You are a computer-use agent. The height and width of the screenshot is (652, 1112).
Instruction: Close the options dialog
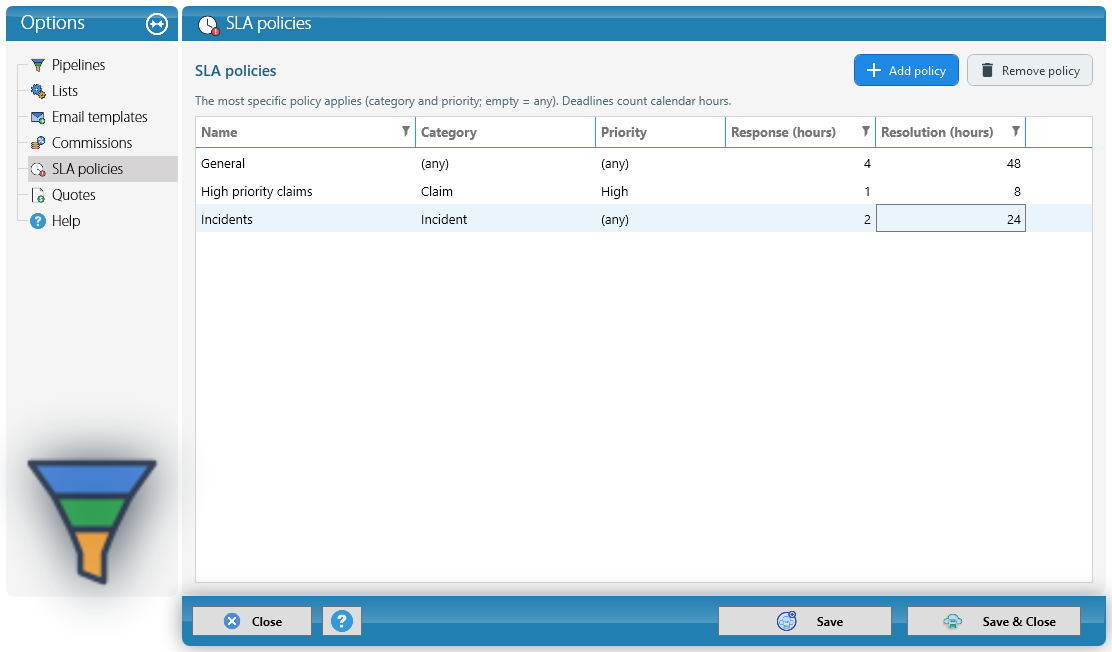252,621
